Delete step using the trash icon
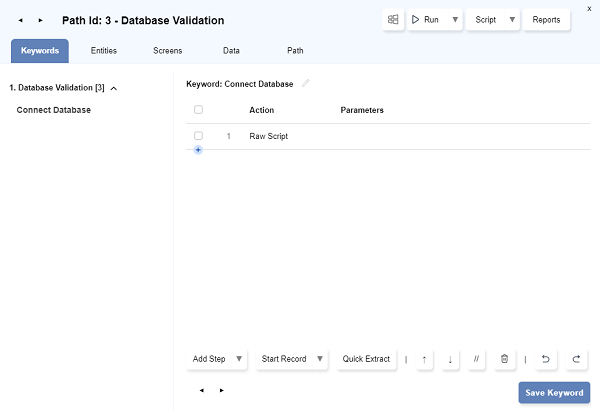The width and height of the screenshot is (600, 412). [505, 359]
